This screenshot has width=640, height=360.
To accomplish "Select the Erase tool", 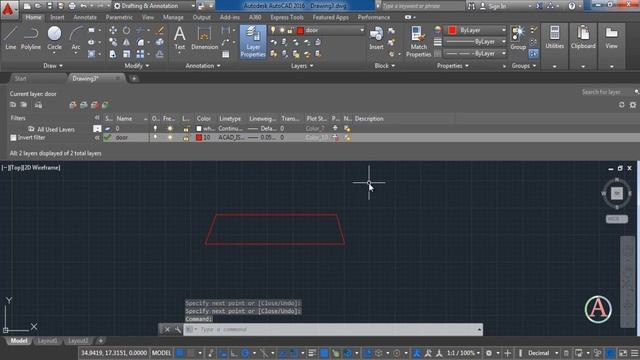I will [x=160, y=30].
